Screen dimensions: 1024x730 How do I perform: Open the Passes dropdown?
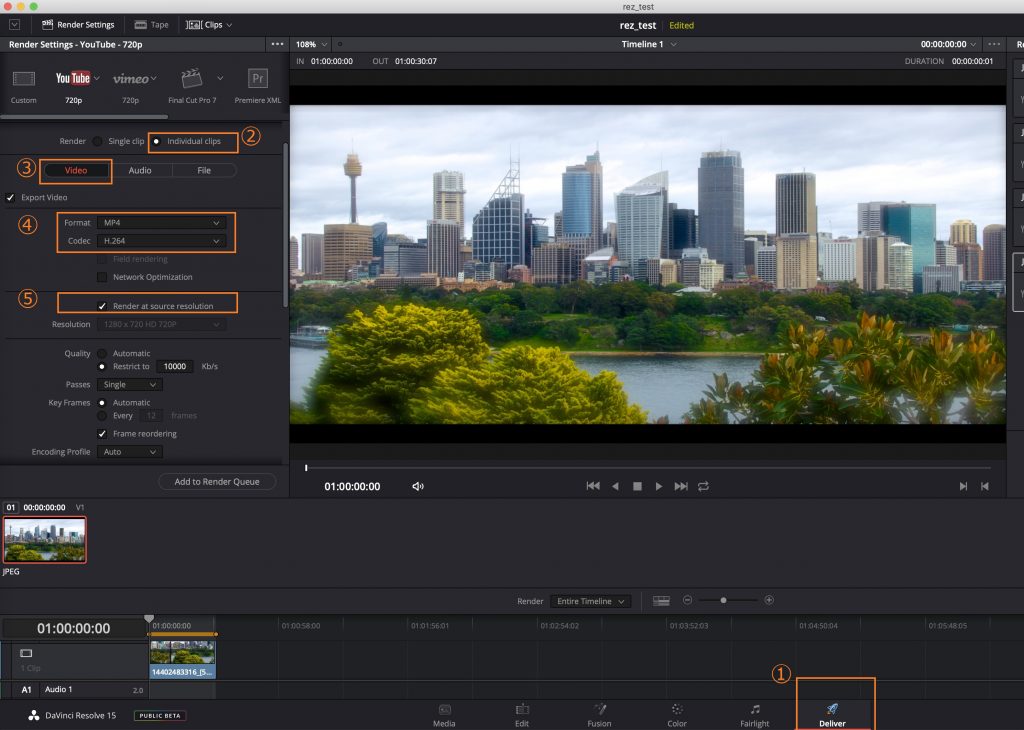coord(129,385)
